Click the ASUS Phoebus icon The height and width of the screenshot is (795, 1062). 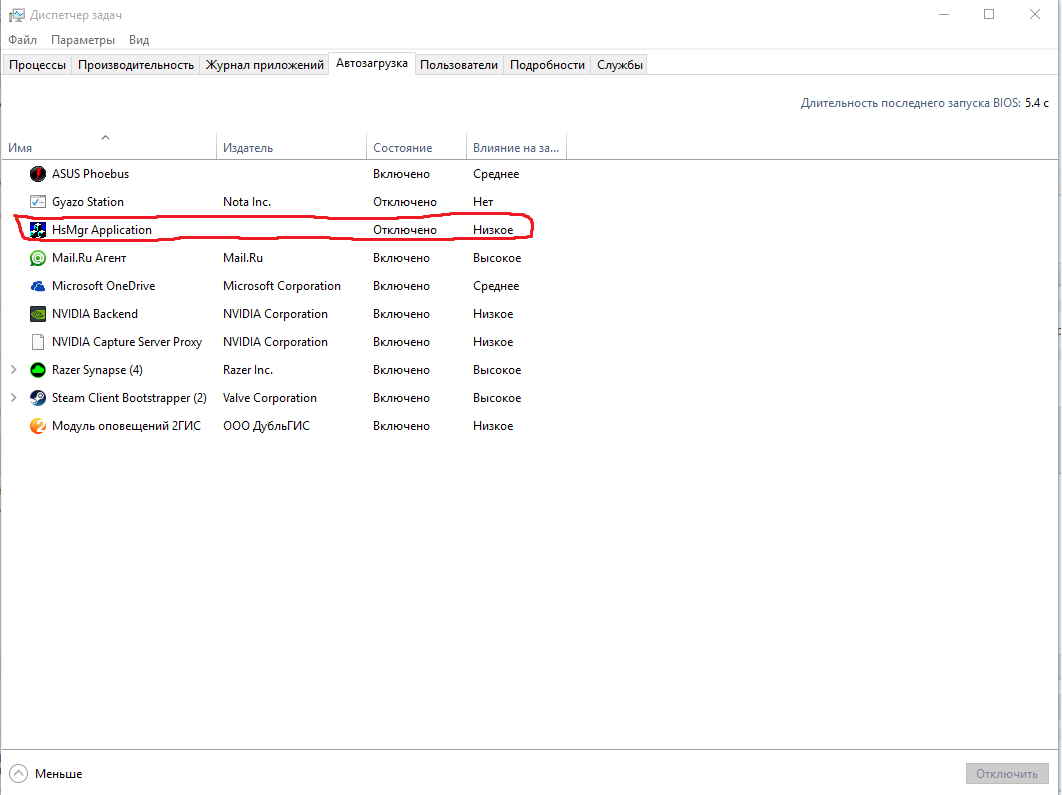(x=38, y=174)
